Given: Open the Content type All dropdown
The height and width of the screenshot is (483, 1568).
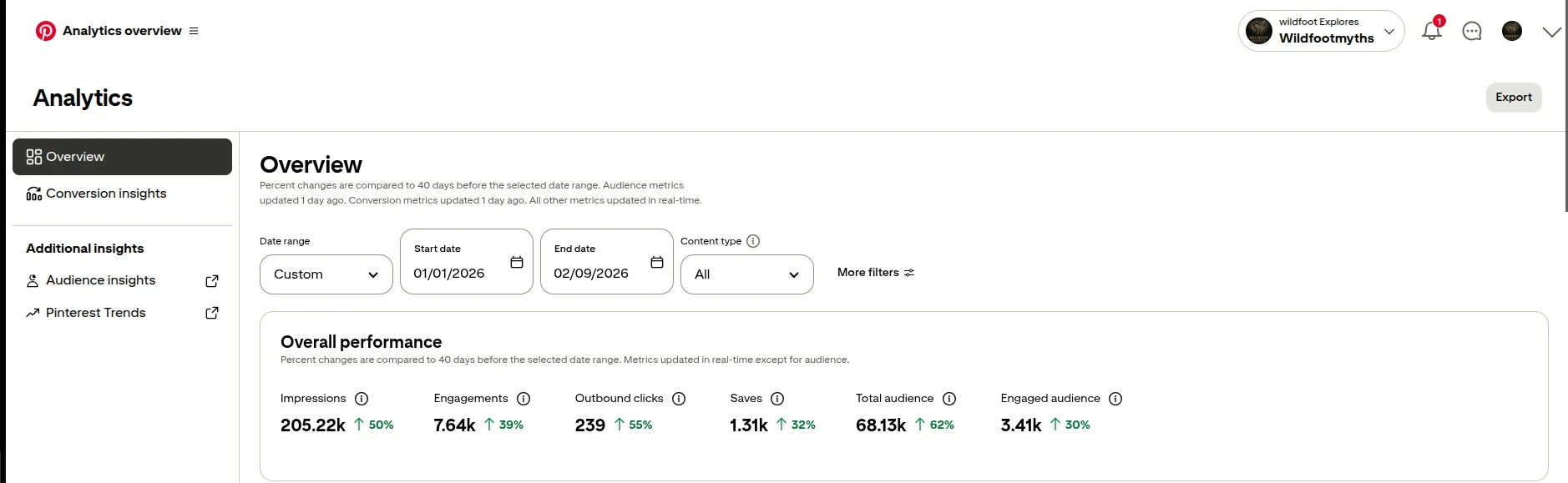Looking at the screenshot, I should point(747,274).
